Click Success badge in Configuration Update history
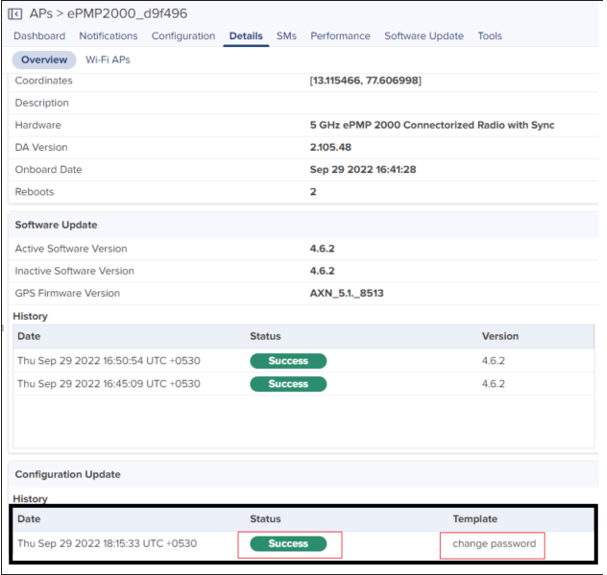 coord(288,544)
